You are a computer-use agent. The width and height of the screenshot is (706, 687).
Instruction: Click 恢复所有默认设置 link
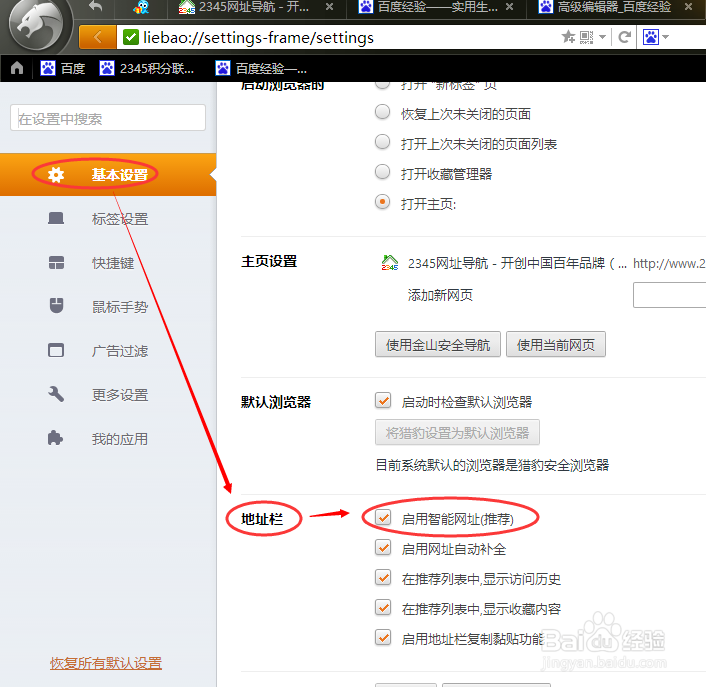[106, 663]
